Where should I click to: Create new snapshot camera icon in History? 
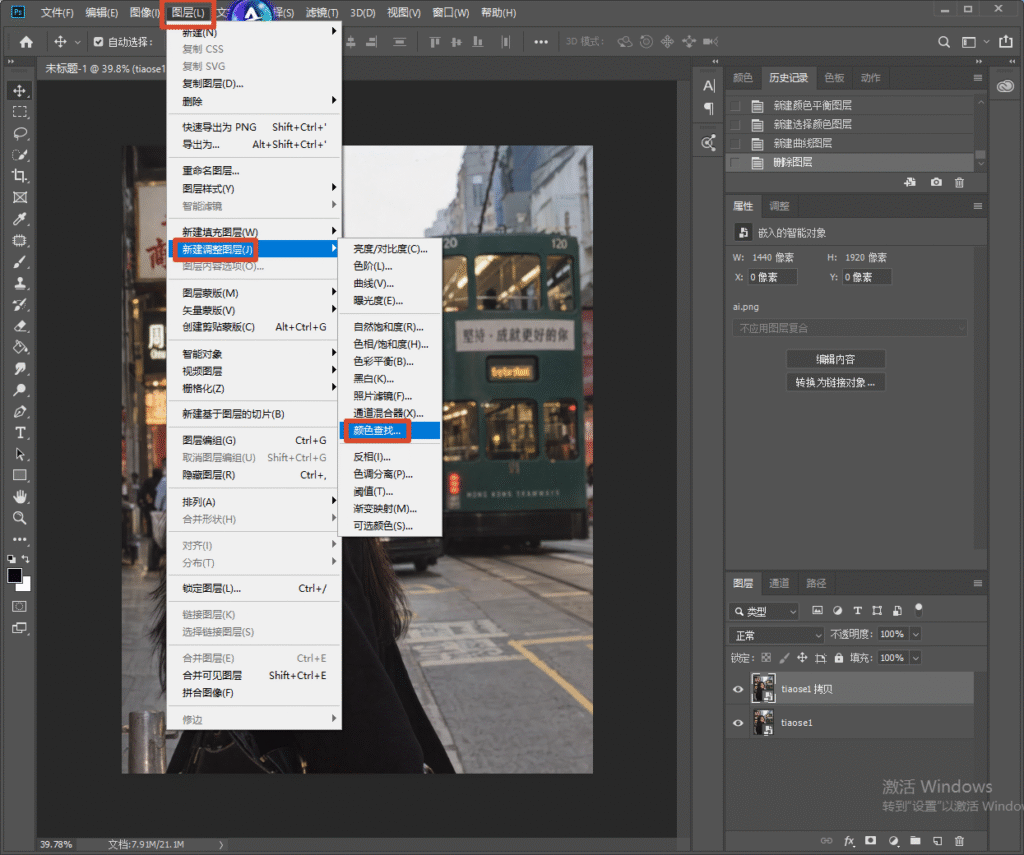tap(936, 182)
